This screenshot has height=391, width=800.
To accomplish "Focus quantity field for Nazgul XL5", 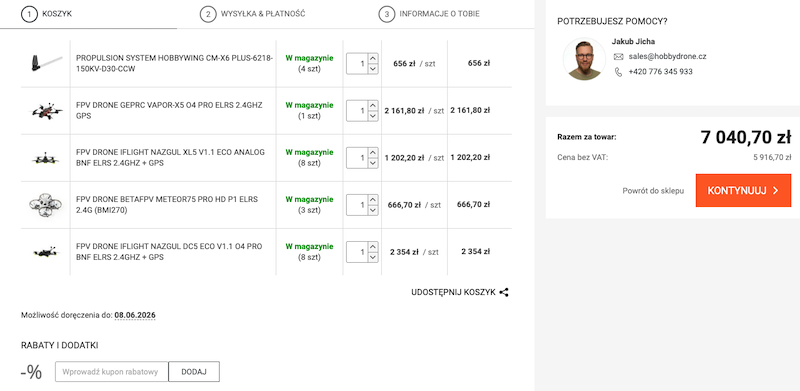I will 357,158.
